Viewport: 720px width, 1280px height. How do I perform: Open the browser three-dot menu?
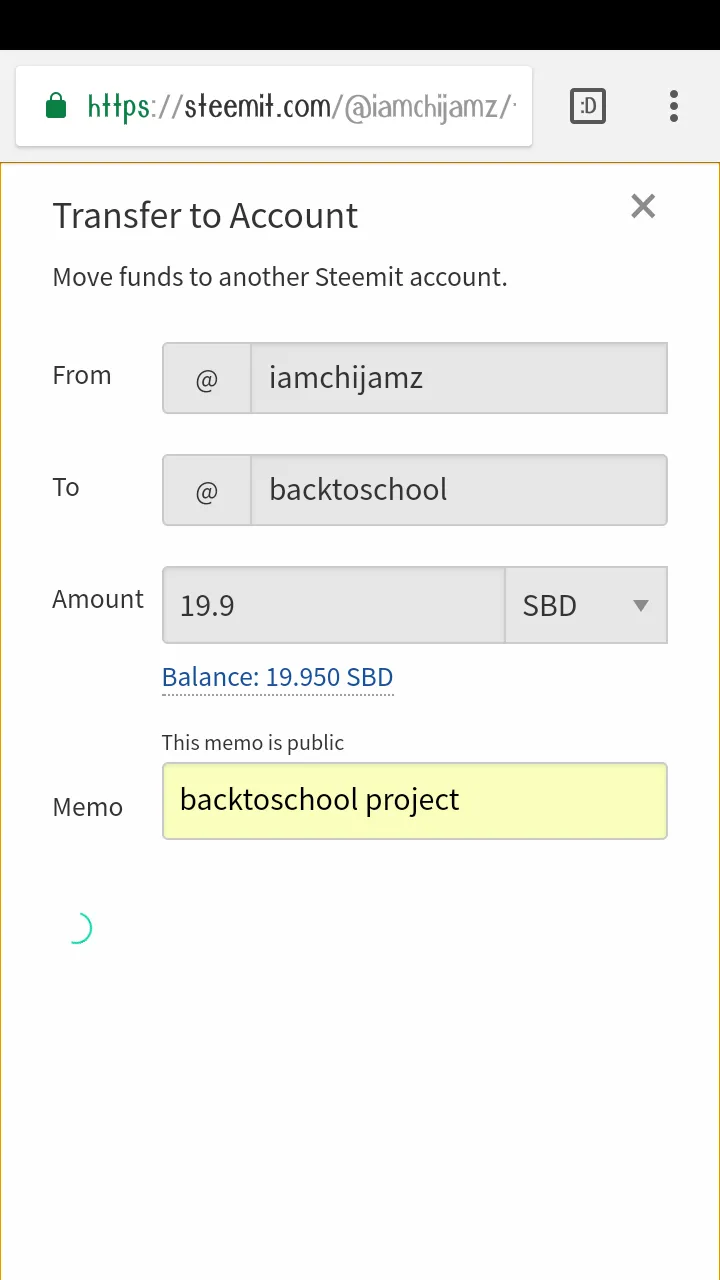[x=674, y=106]
